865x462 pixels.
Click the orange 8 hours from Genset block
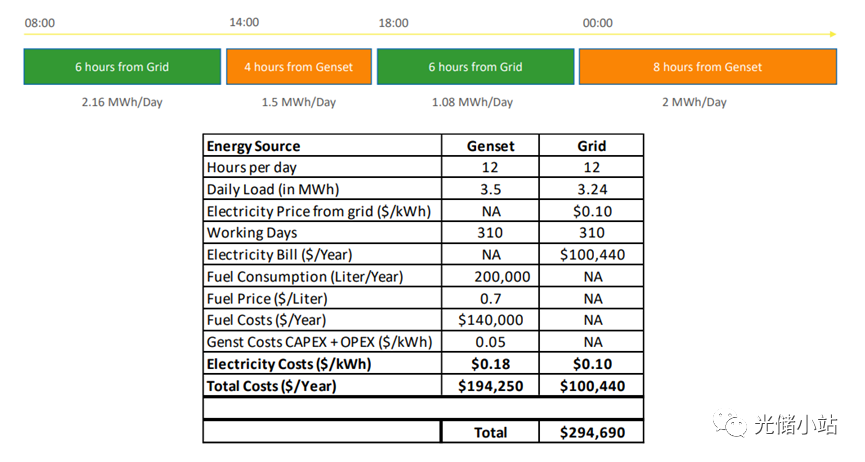(x=707, y=67)
